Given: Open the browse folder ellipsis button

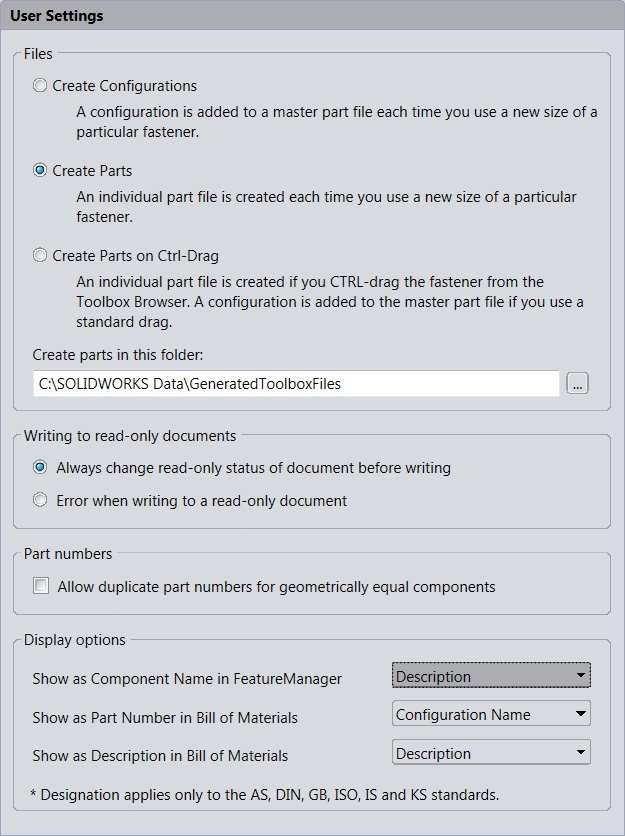Looking at the screenshot, I should 577,383.
